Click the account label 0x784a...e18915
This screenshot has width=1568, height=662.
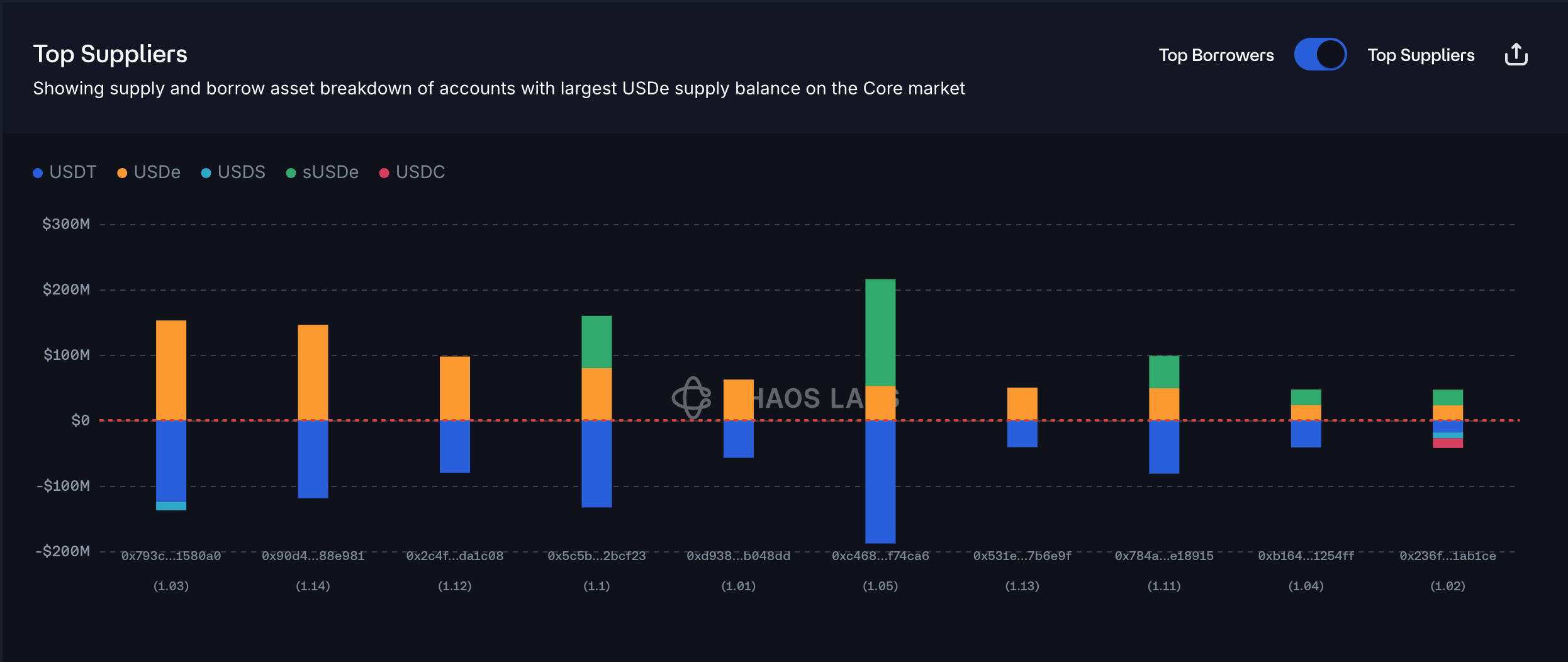coord(1164,556)
